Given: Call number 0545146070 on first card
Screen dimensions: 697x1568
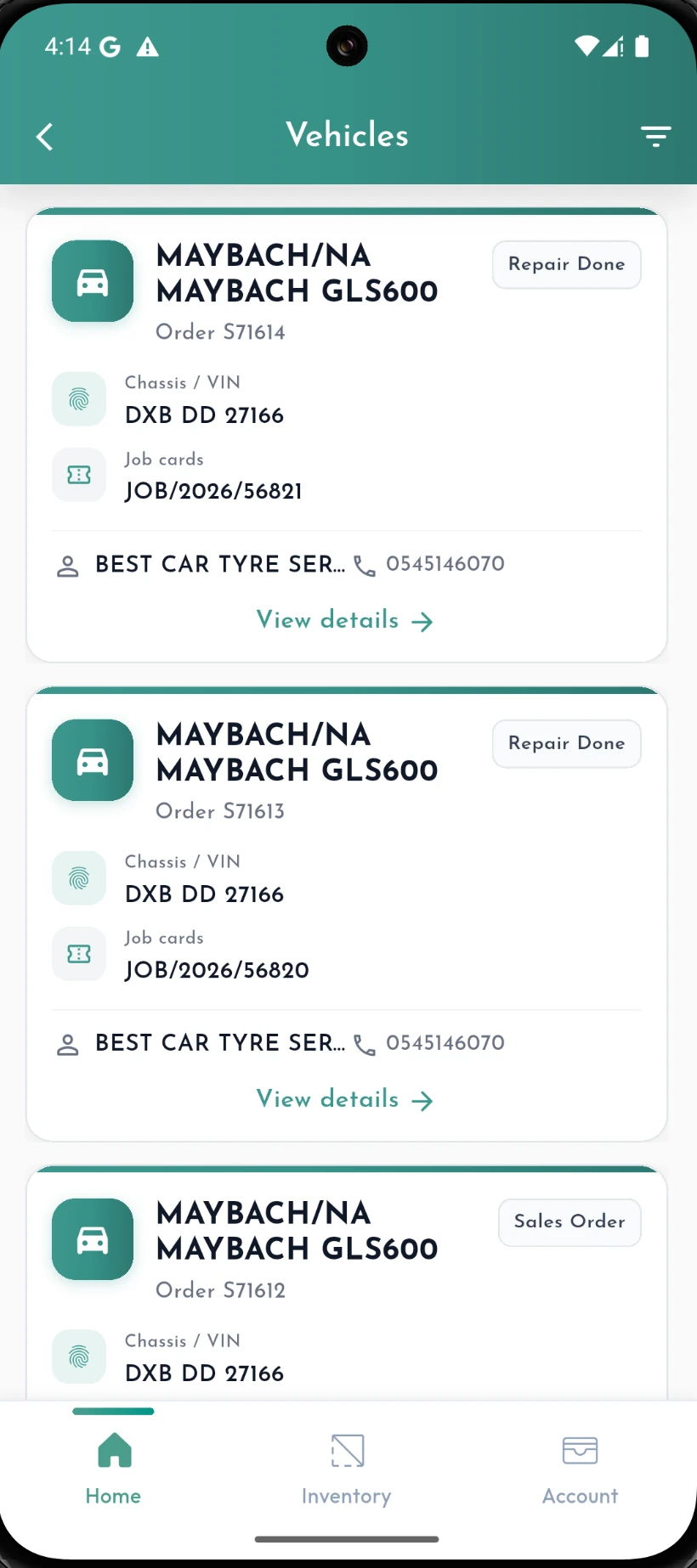Looking at the screenshot, I should 445,564.
